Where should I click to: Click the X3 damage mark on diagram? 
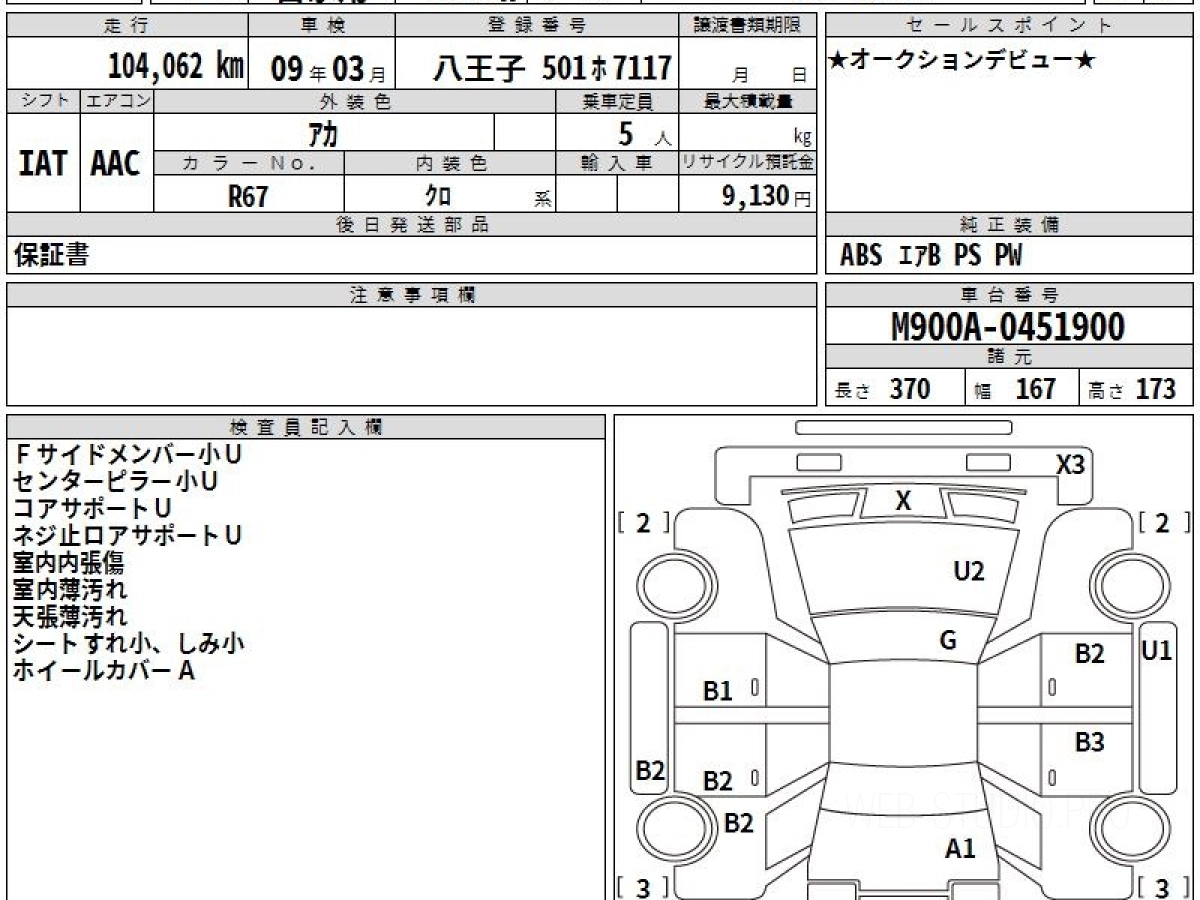[x=1070, y=464]
